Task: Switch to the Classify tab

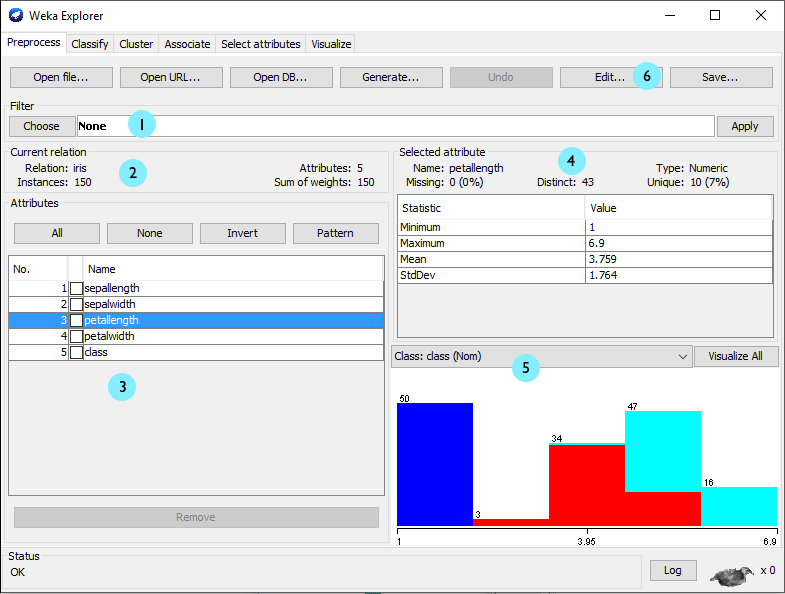Action: pos(90,44)
